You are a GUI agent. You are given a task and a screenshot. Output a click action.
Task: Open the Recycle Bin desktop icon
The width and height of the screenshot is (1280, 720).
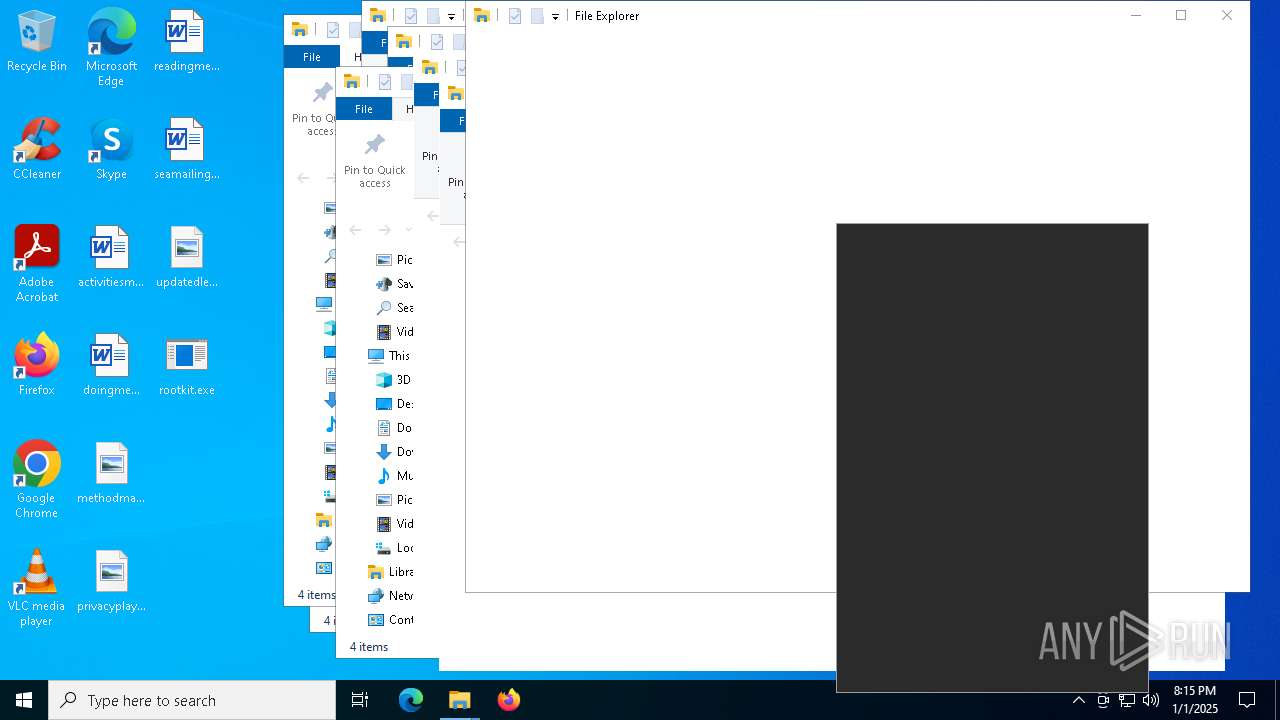37,42
